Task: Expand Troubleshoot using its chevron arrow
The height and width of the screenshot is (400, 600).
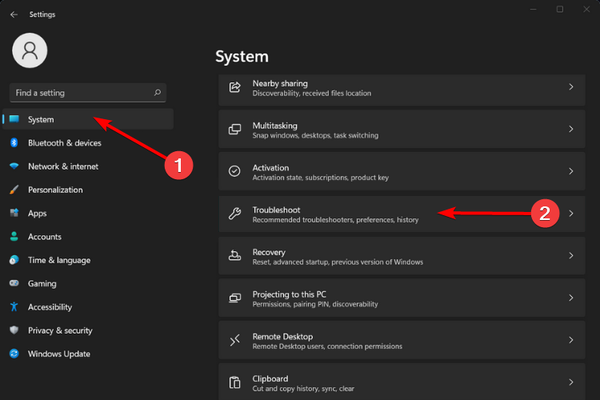Action: pyautogui.click(x=571, y=213)
